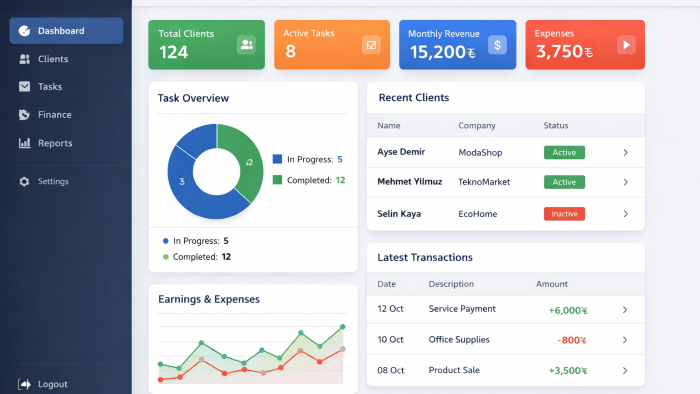Expand the Ayse Demir row chevron

625,153
